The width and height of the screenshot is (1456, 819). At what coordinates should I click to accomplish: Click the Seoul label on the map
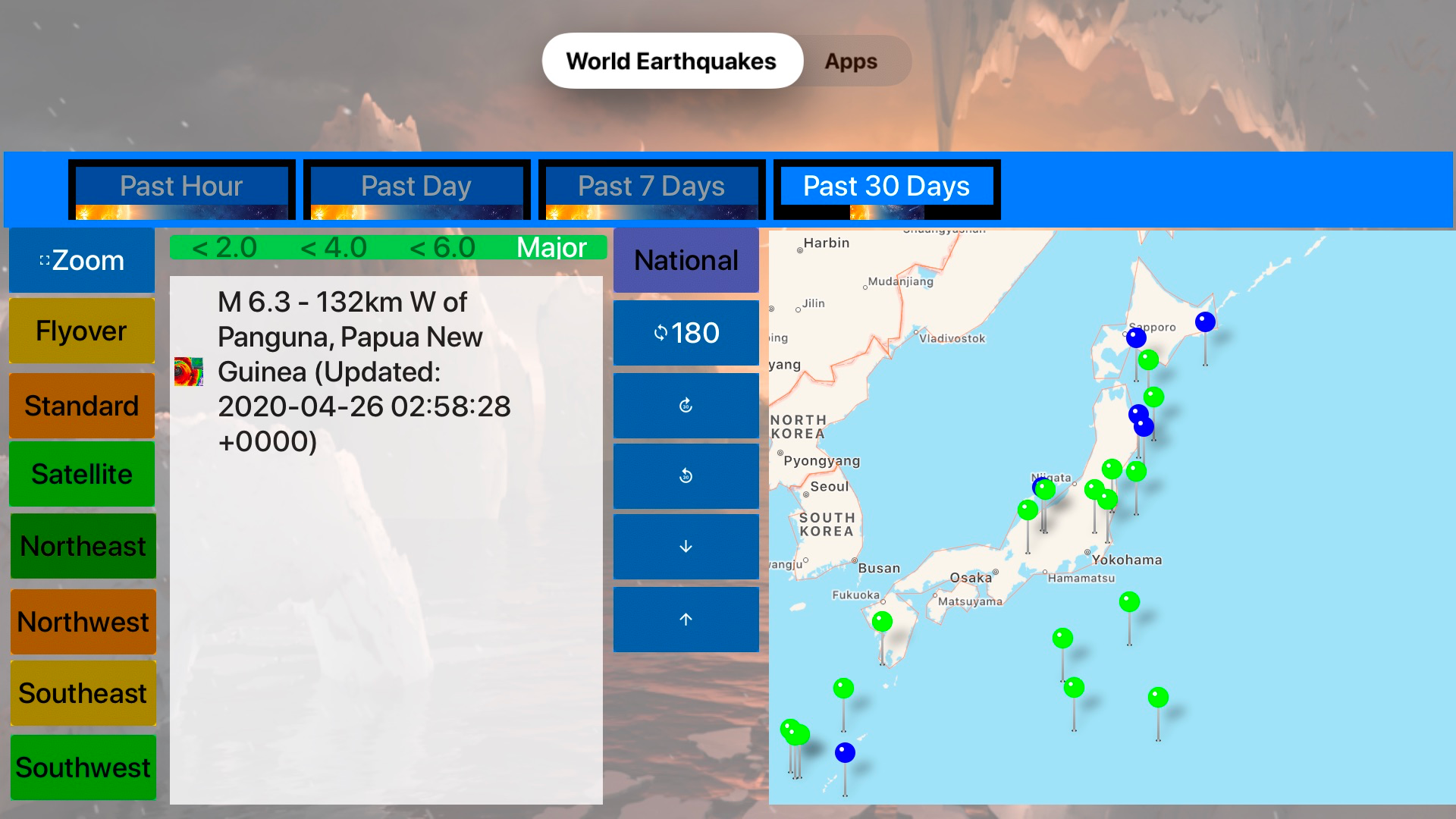click(830, 487)
